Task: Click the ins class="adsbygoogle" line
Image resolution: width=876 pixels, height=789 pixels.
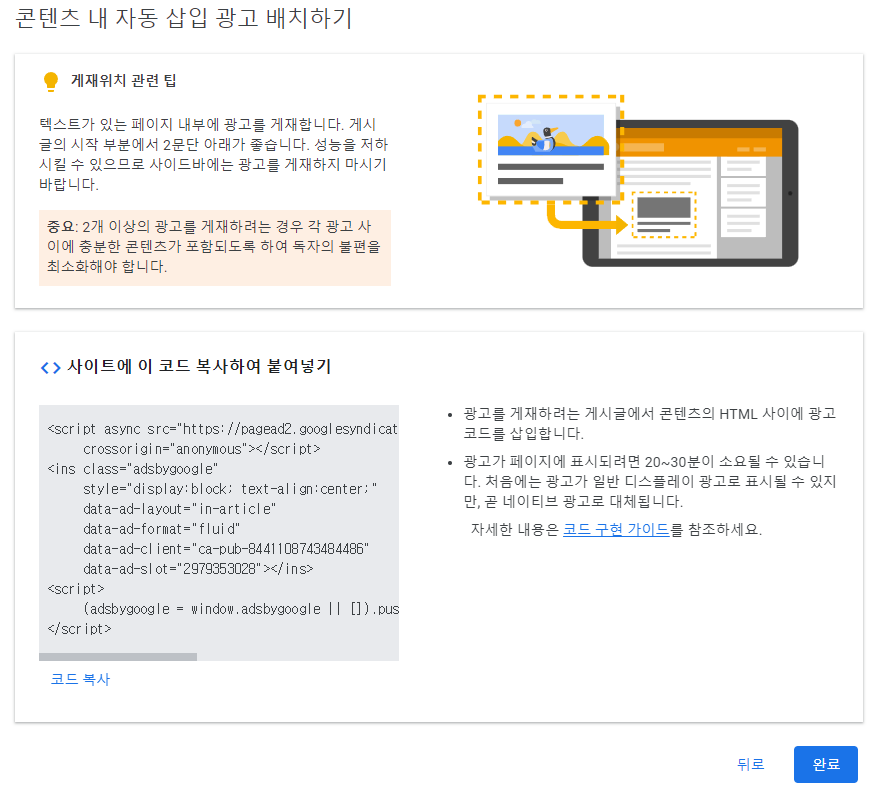Action: click(x=132, y=469)
